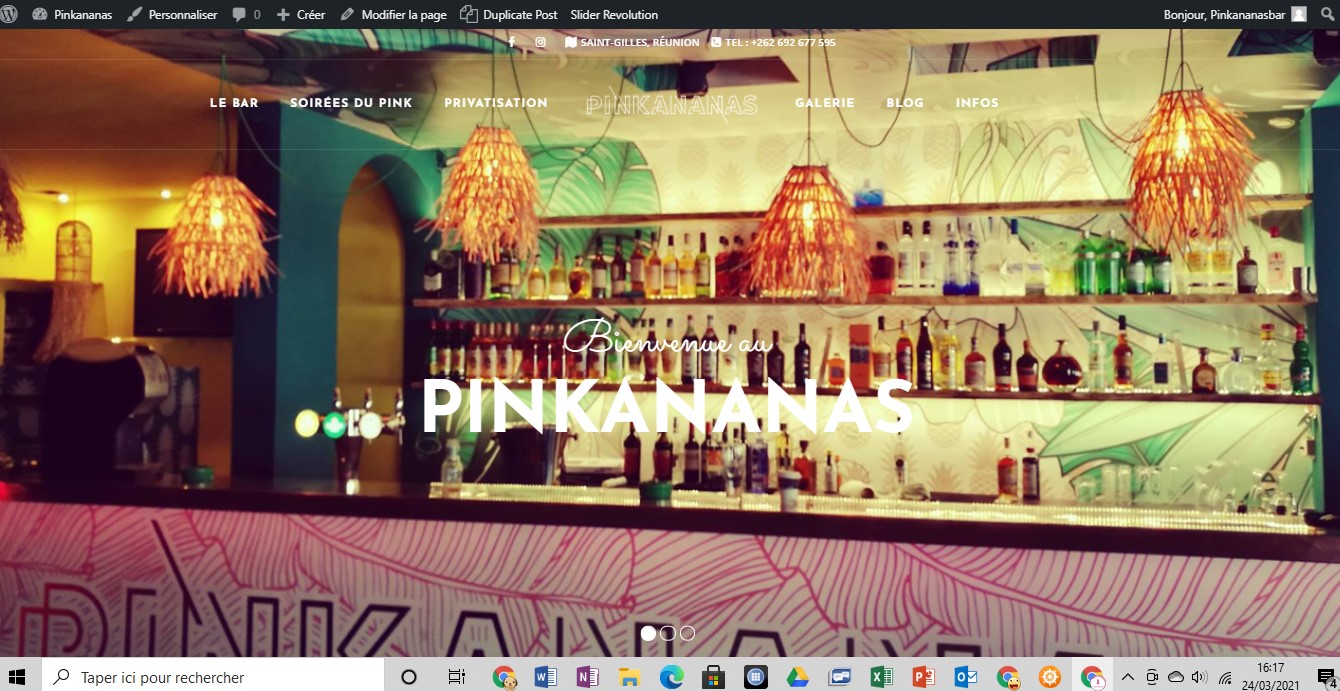This screenshot has width=1340, height=691.
Task: Open the orange gear app on the taskbar
Action: coord(1049,677)
